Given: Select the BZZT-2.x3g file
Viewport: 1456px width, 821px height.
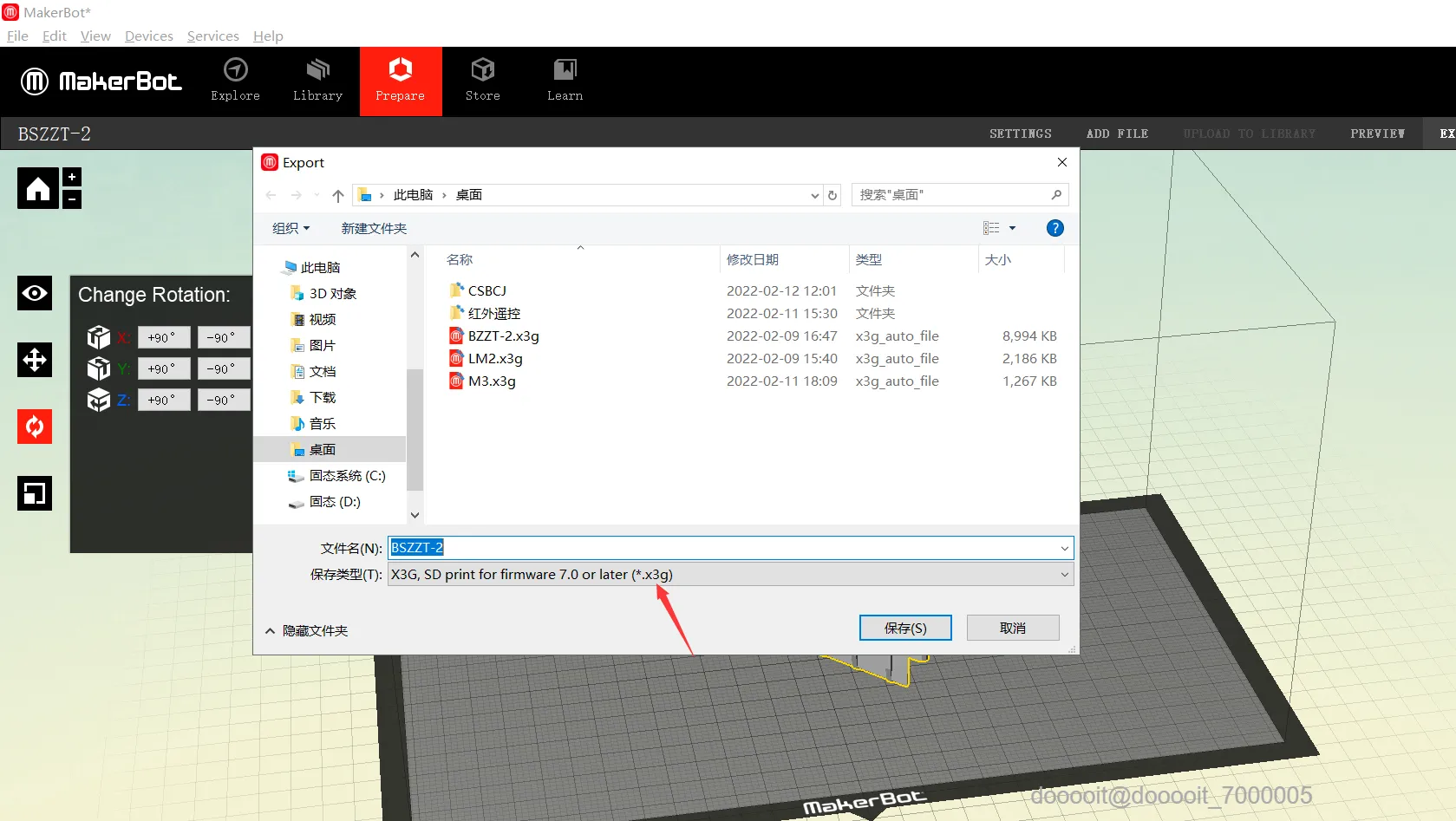Looking at the screenshot, I should (x=503, y=336).
